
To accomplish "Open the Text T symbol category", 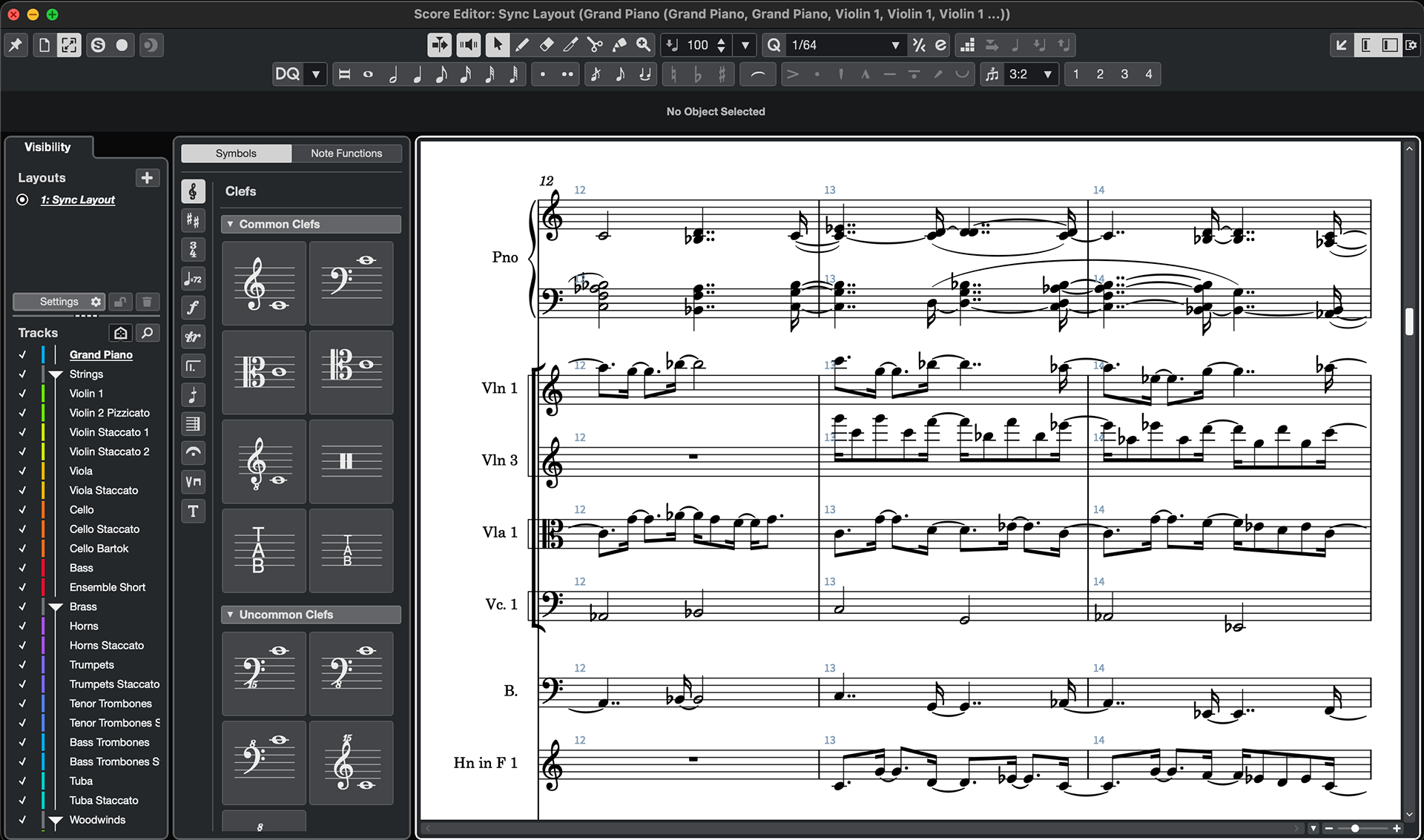I will pyautogui.click(x=193, y=511).
